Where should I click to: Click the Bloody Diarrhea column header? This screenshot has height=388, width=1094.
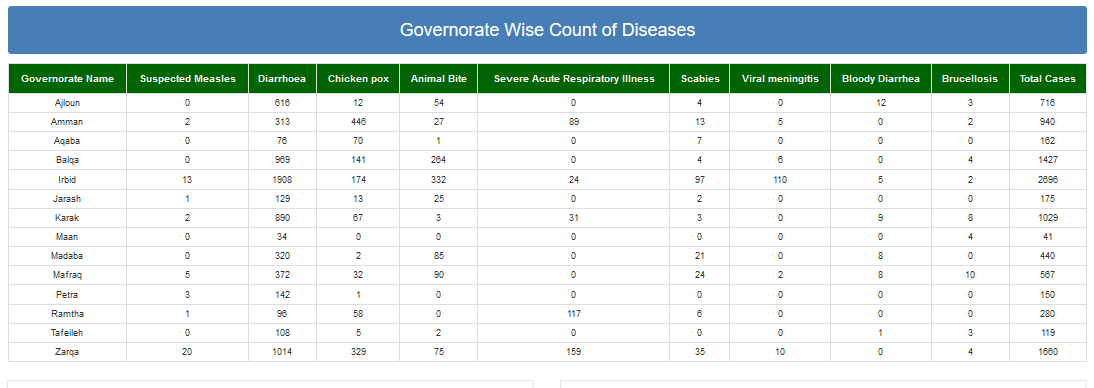pyautogui.click(x=881, y=79)
